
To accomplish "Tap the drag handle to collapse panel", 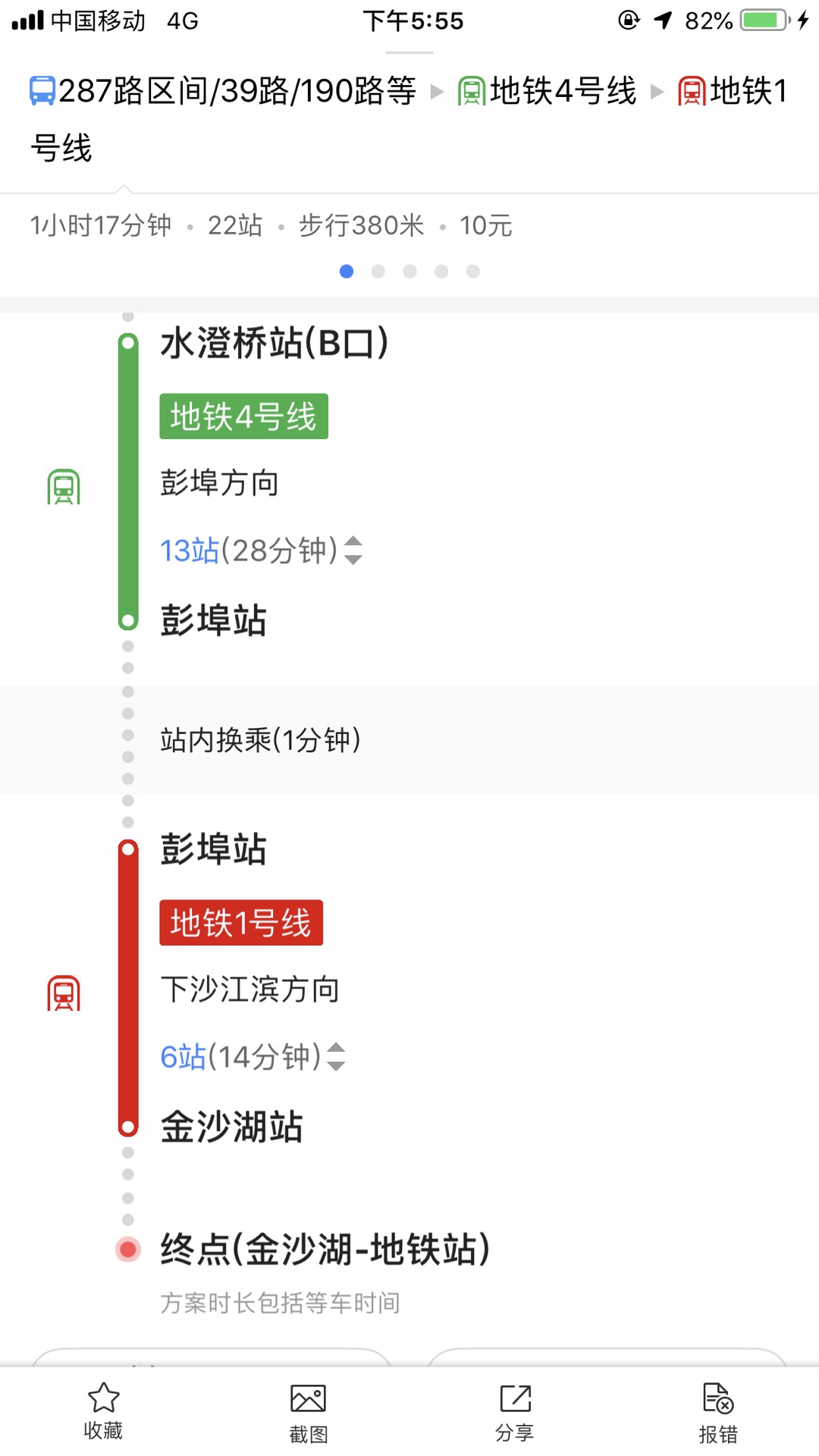I will 409,53.
